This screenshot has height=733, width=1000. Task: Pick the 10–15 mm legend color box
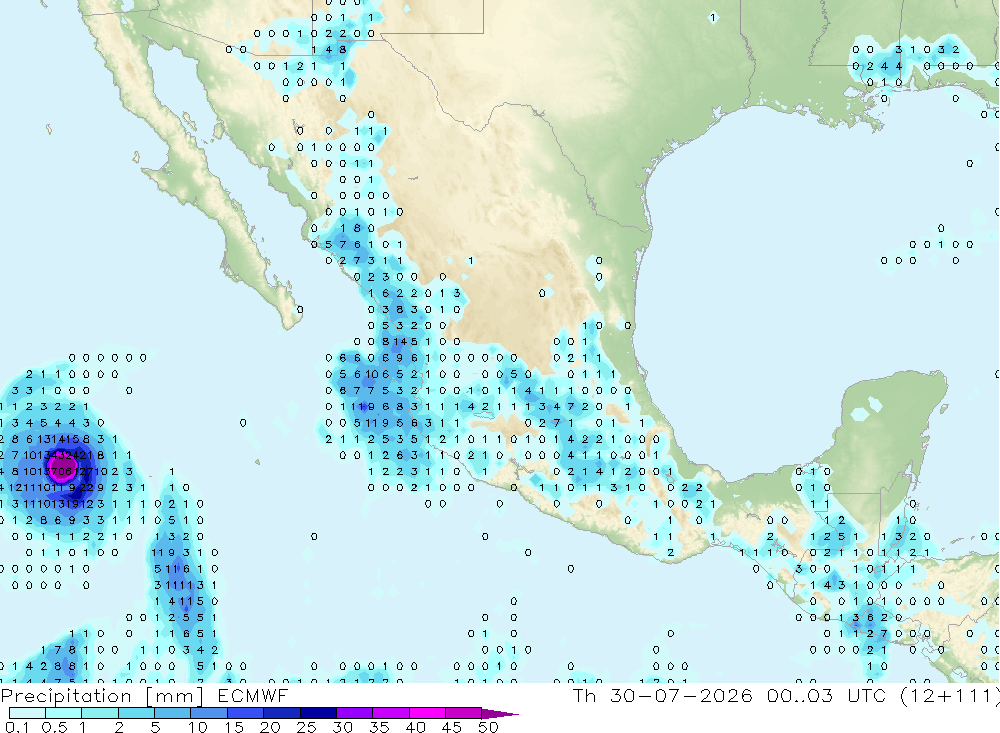pyautogui.click(x=209, y=713)
